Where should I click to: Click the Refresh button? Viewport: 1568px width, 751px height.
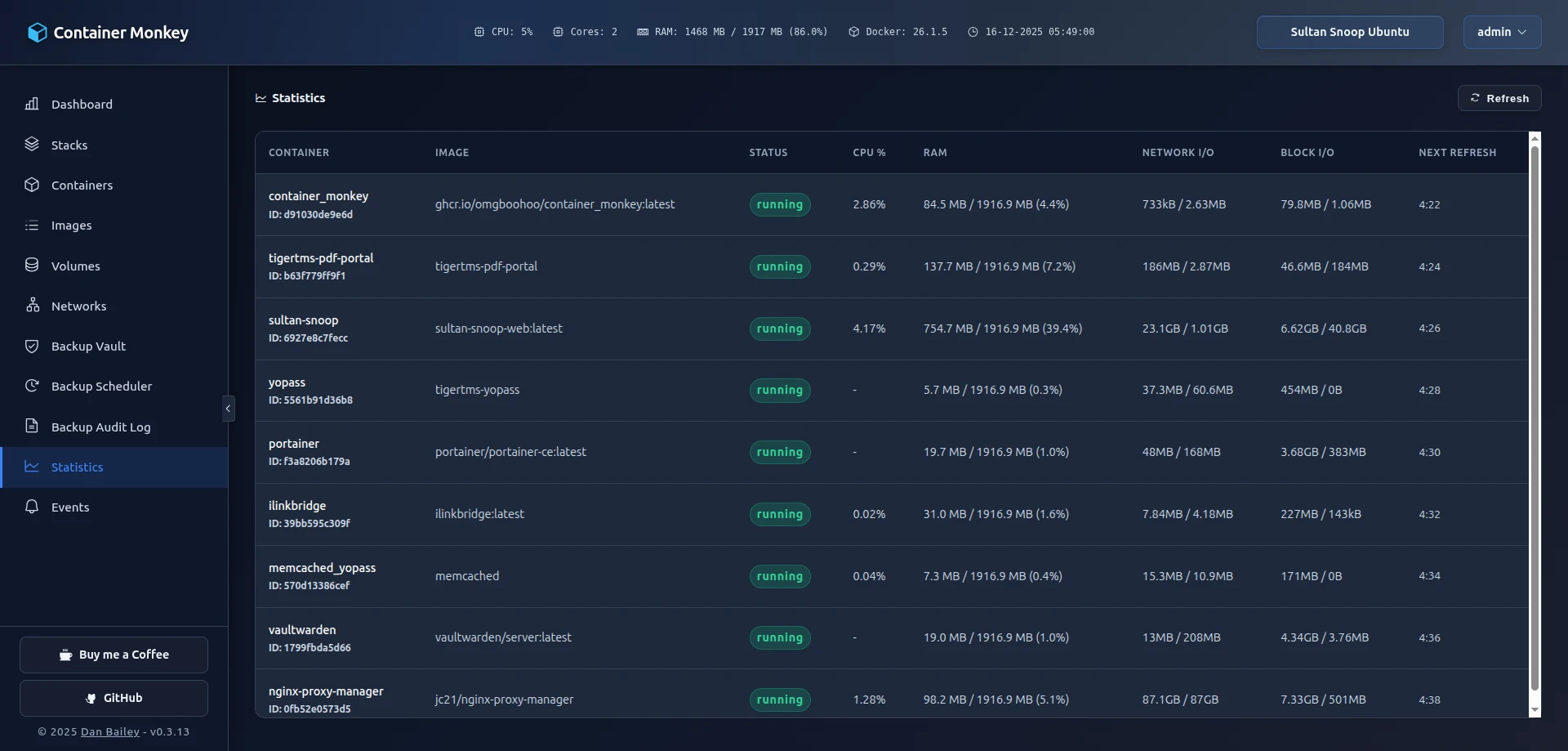coord(1500,97)
